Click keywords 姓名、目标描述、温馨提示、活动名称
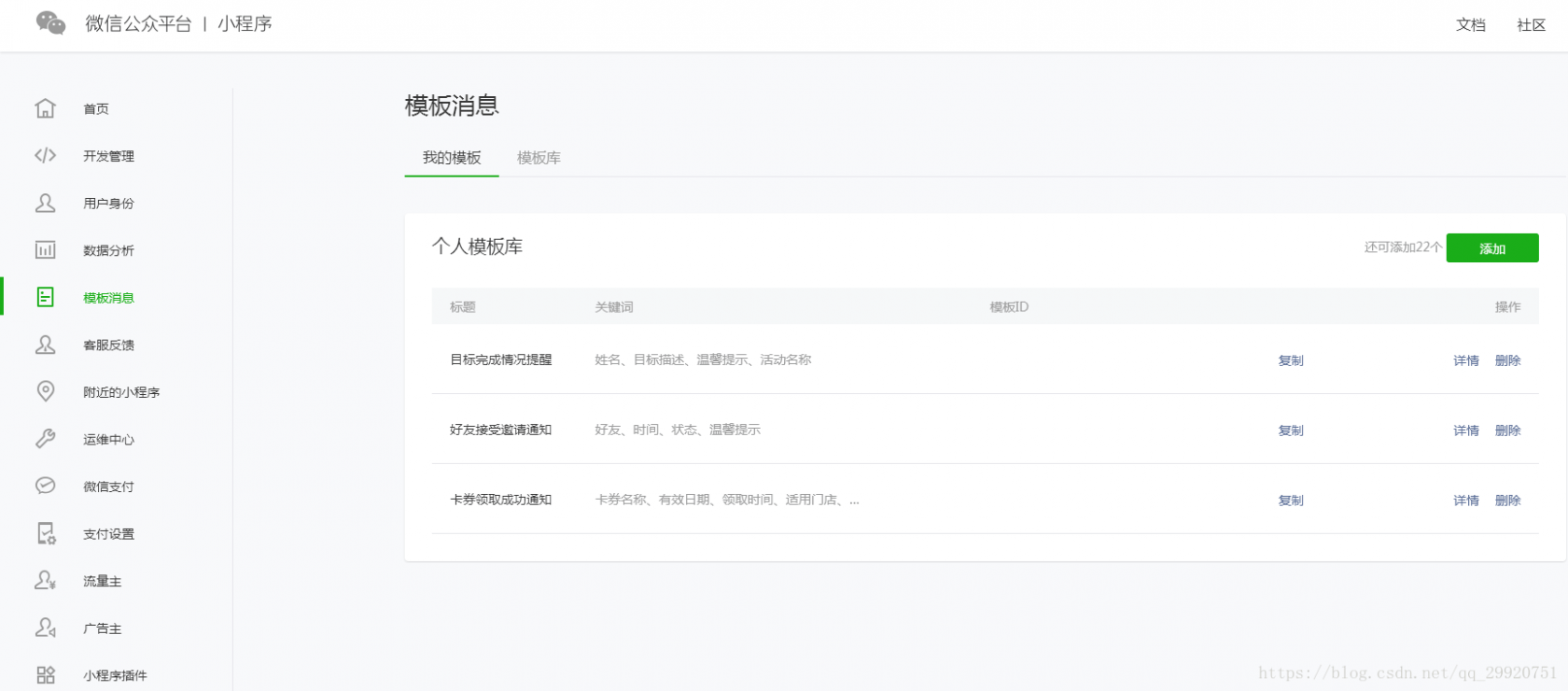 703,360
